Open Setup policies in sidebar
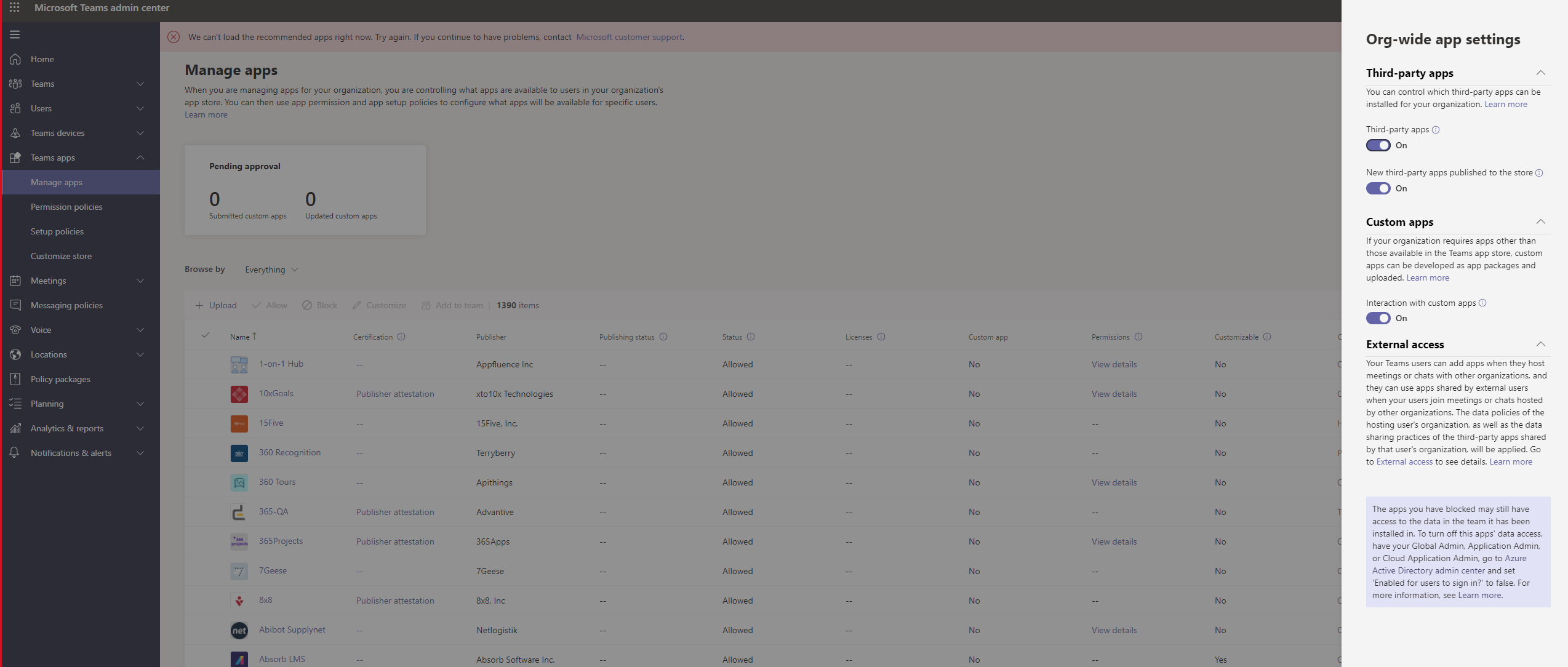Image resolution: width=1568 pixels, height=667 pixels. (81, 231)
